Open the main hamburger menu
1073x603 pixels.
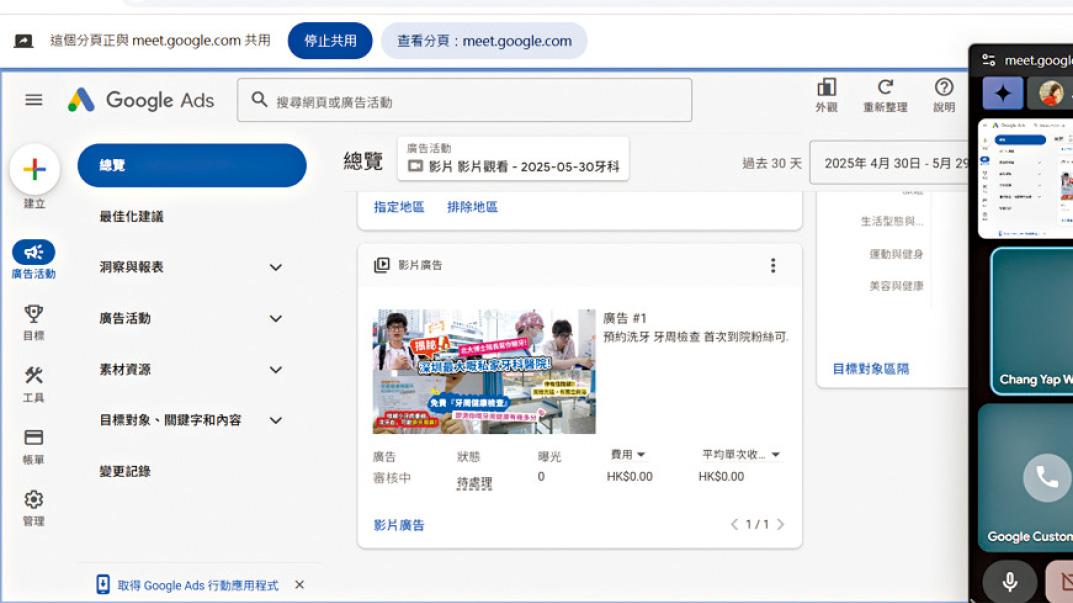[33, 100]
